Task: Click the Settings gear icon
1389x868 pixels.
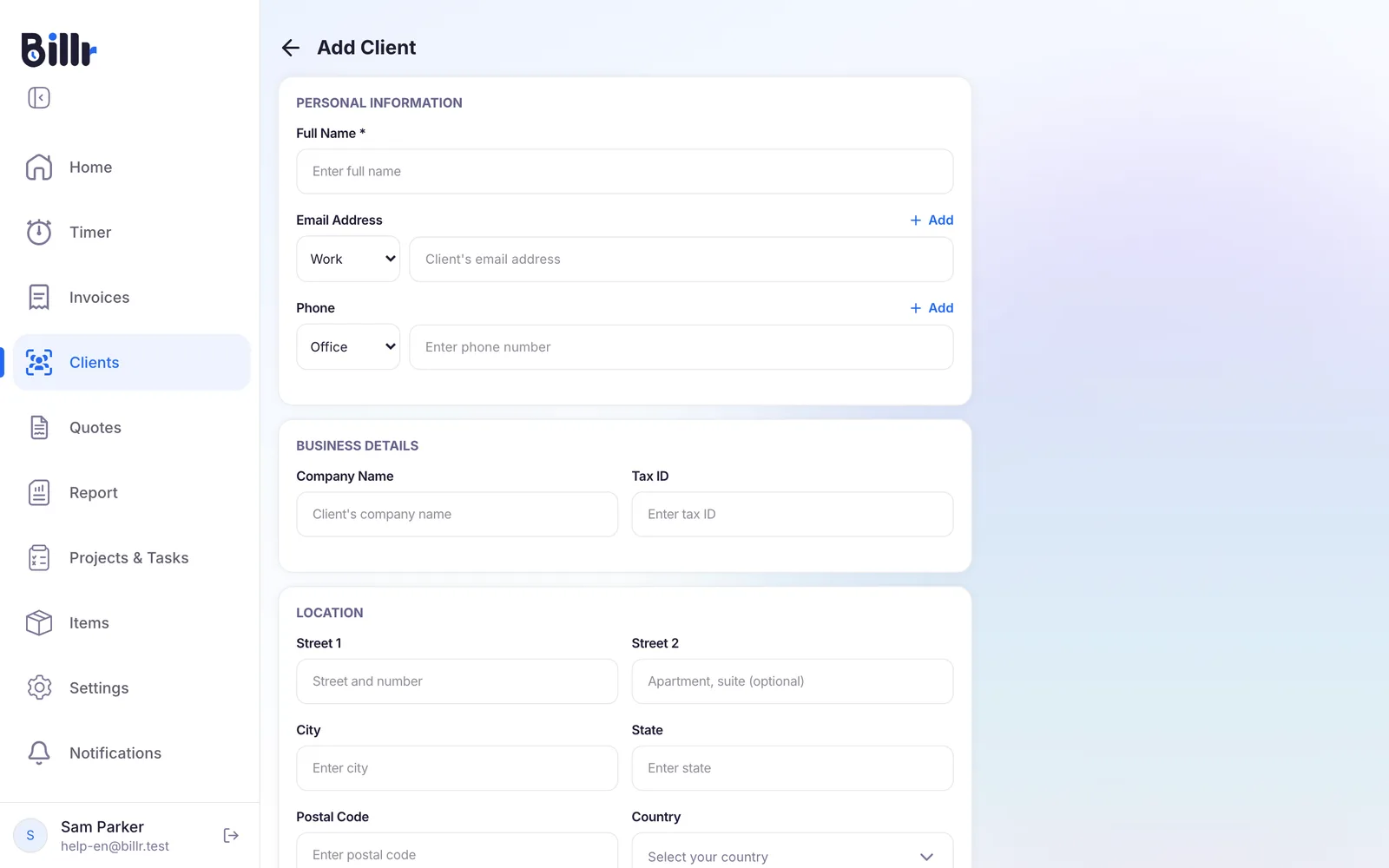Action: point(39,688)
